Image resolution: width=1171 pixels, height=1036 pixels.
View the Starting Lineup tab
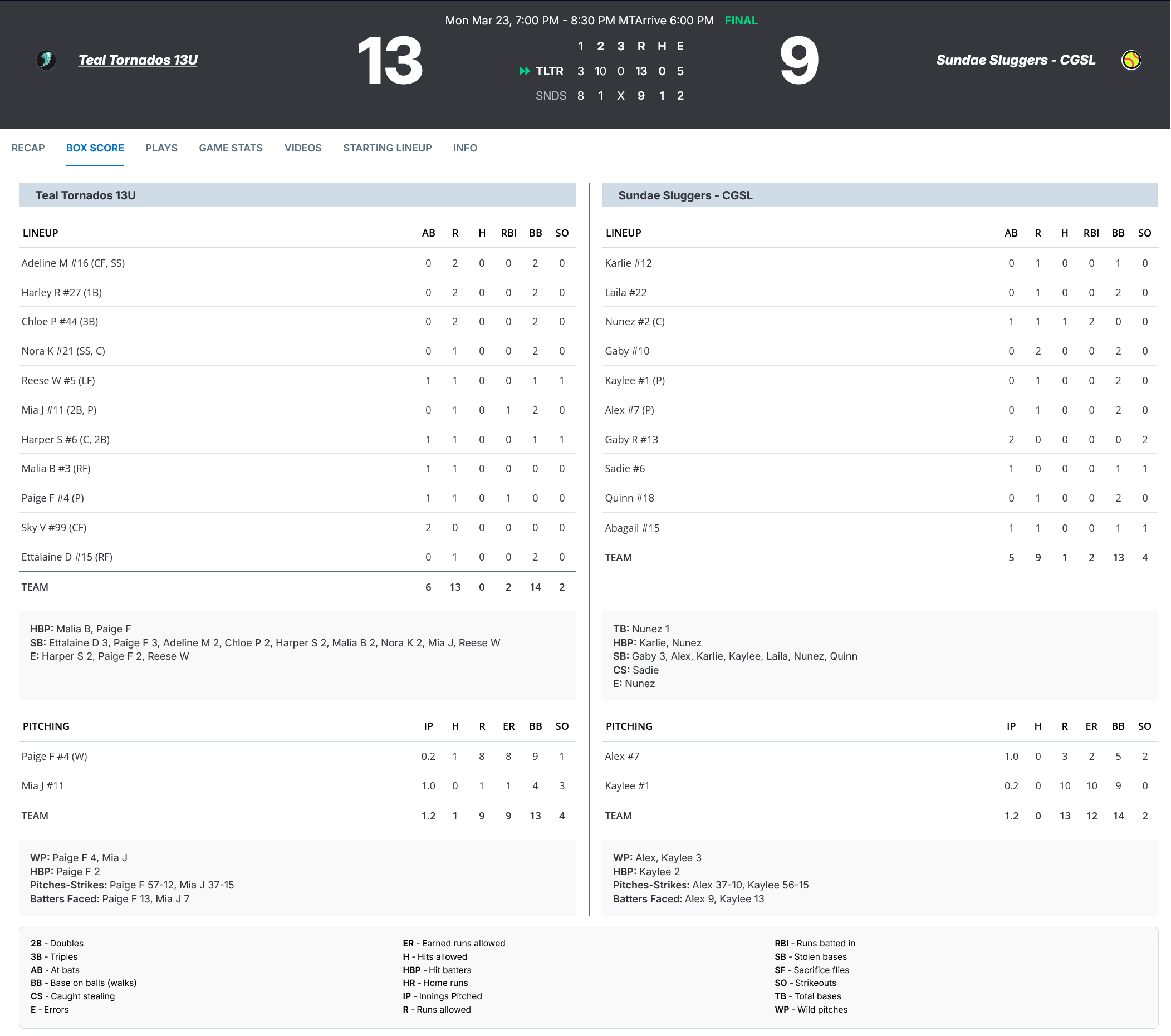coord(388,148)
